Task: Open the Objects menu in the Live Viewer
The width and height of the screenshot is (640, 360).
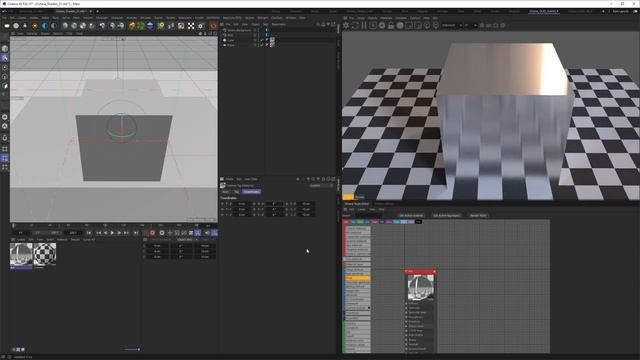Action: [x=372, y=18]
